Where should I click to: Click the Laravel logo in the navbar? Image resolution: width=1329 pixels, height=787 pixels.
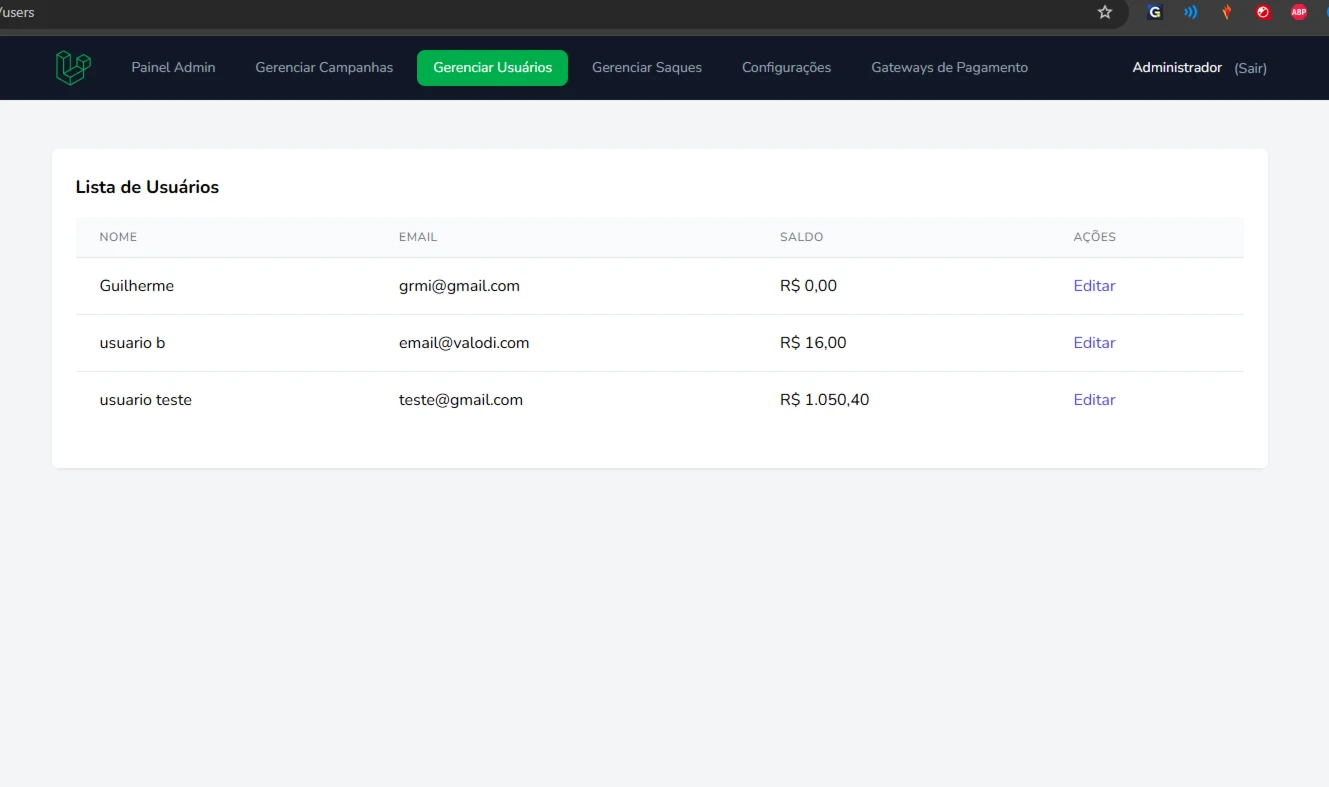[x=73, y=68]
